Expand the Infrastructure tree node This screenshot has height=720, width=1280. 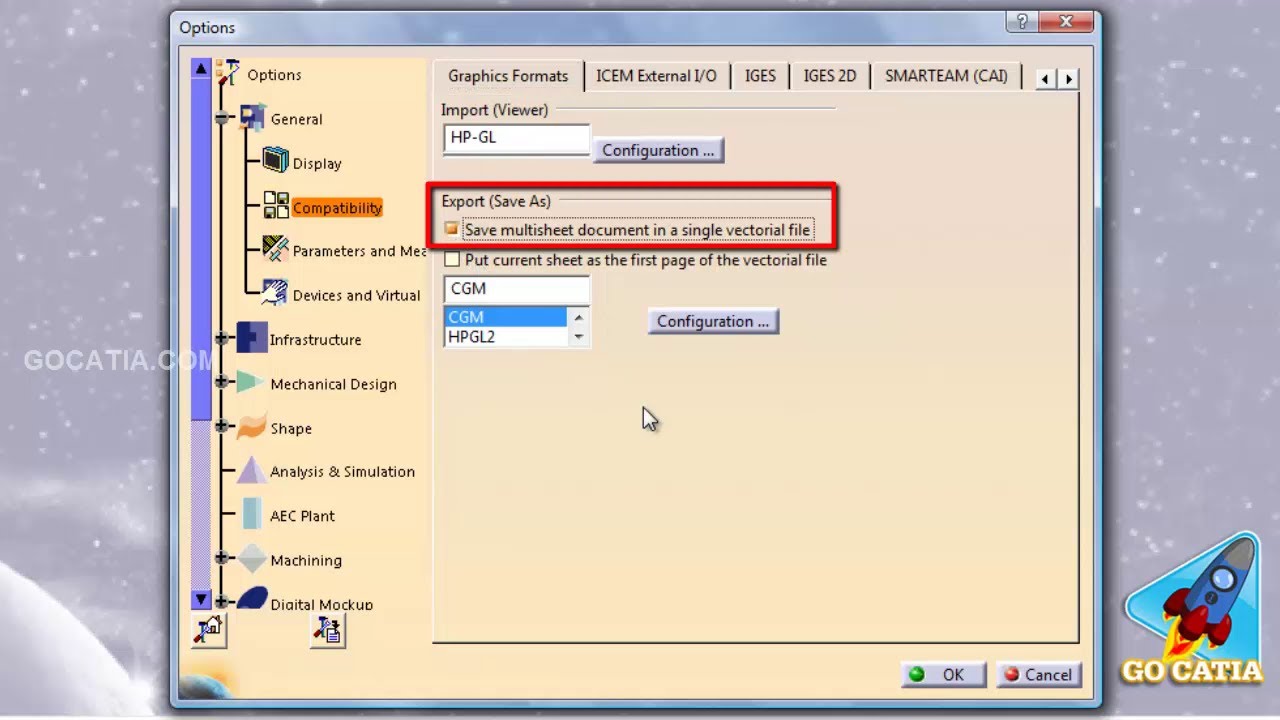(x=222, y=339)
